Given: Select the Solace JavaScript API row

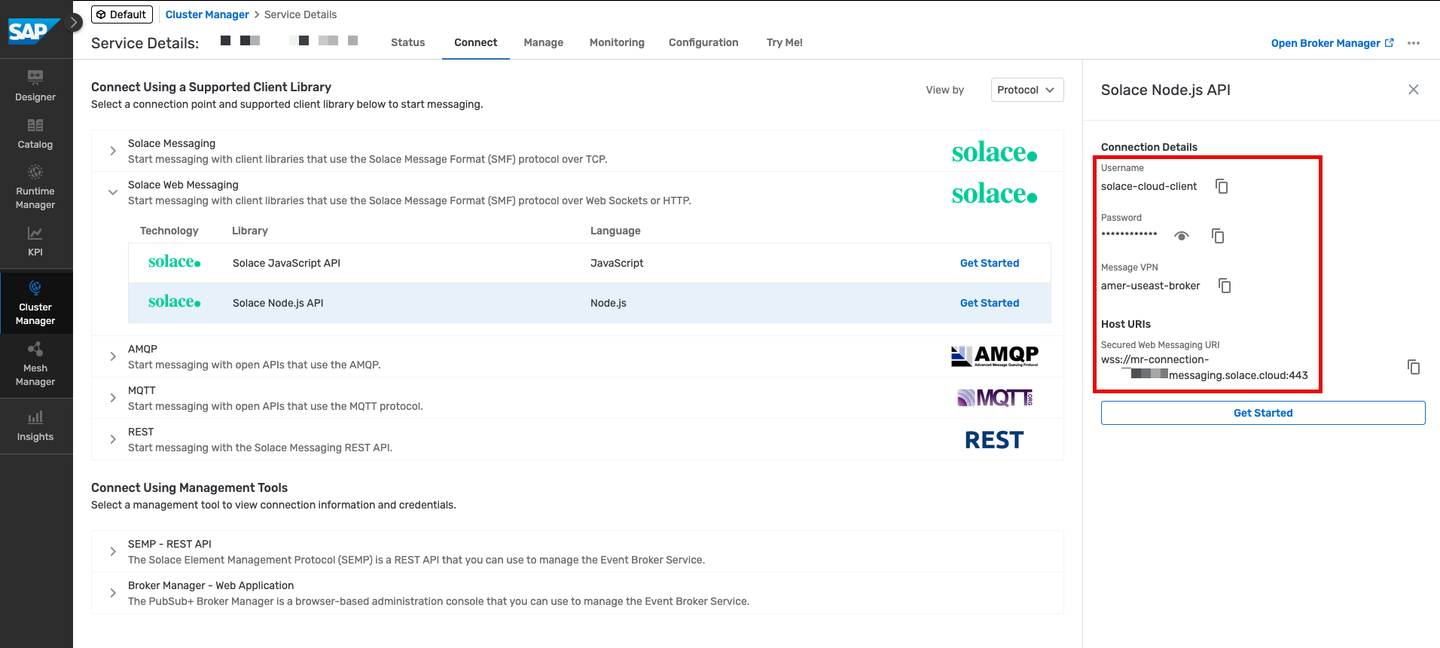Looking at the screenshot, I should point(590,263).
